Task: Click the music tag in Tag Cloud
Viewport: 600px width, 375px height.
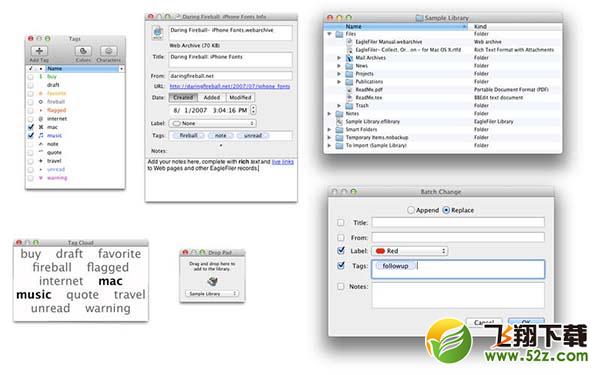Action: click(34, 295)
